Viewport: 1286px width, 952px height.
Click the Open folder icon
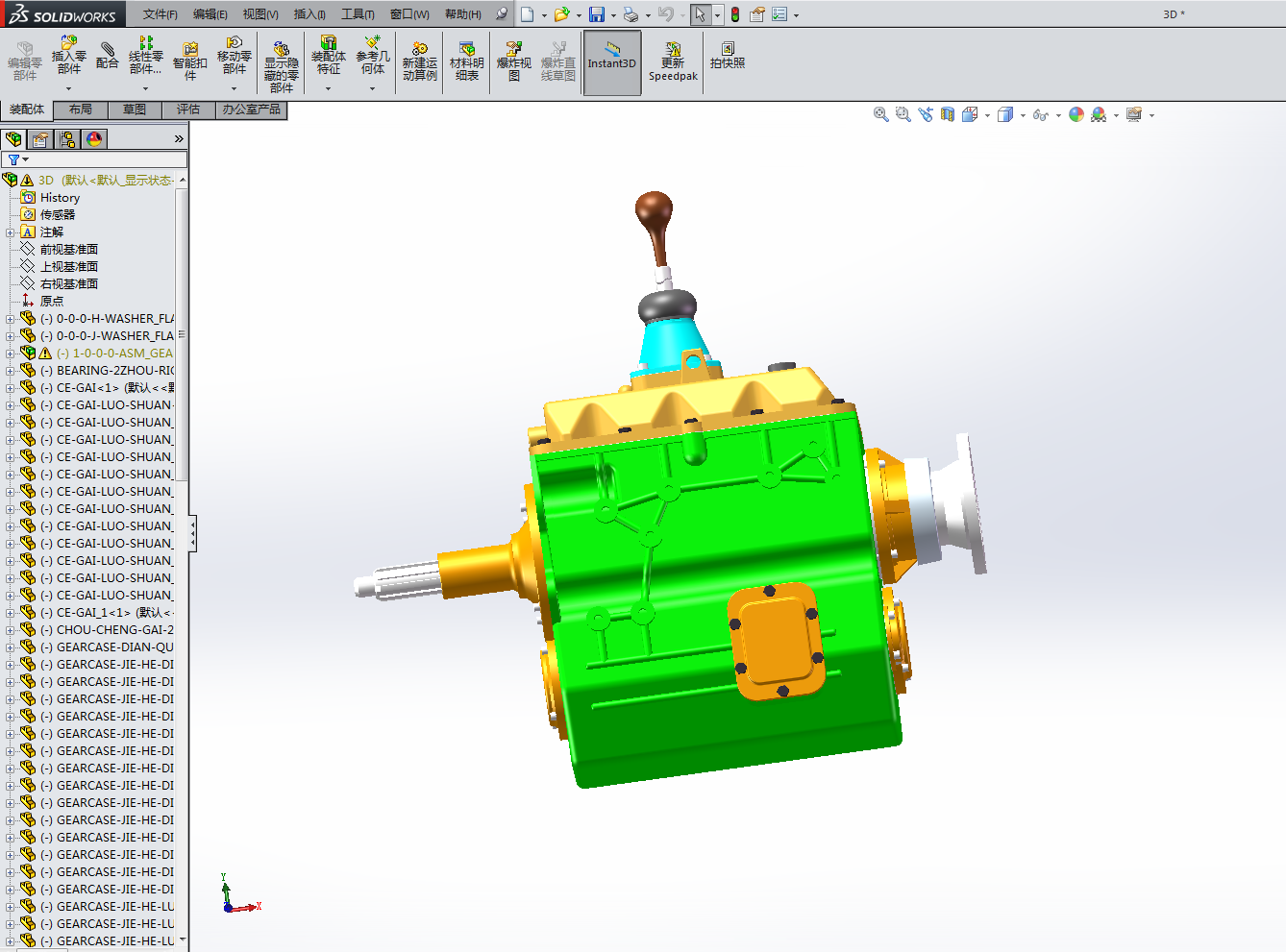(x=561, y=14)
